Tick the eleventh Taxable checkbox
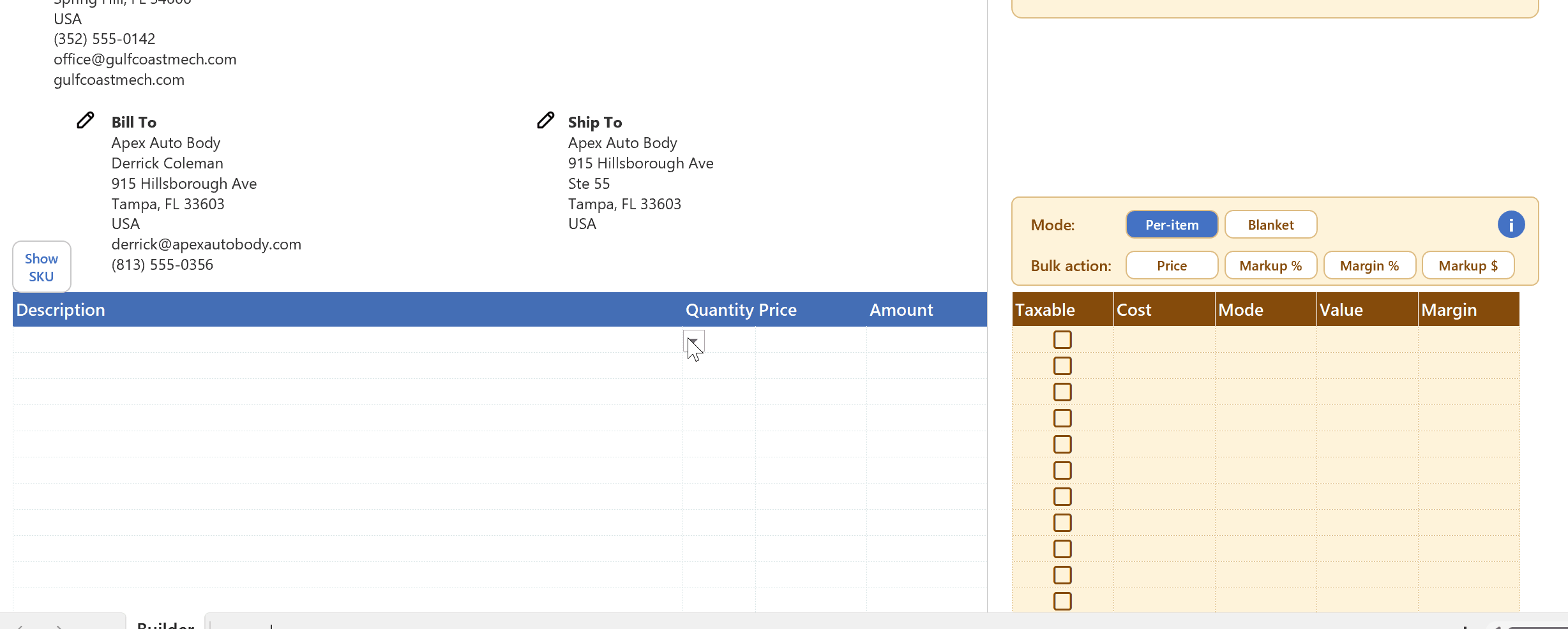1568x629 pixels. pos(1062,602)
